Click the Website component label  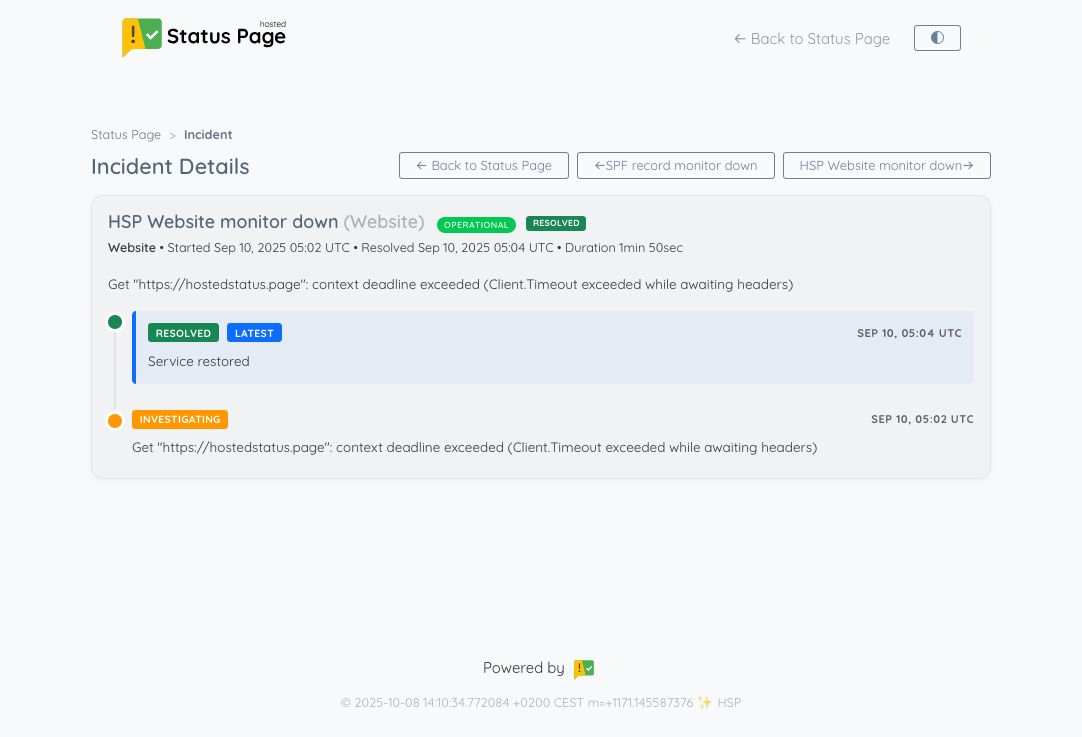point(131,247)
